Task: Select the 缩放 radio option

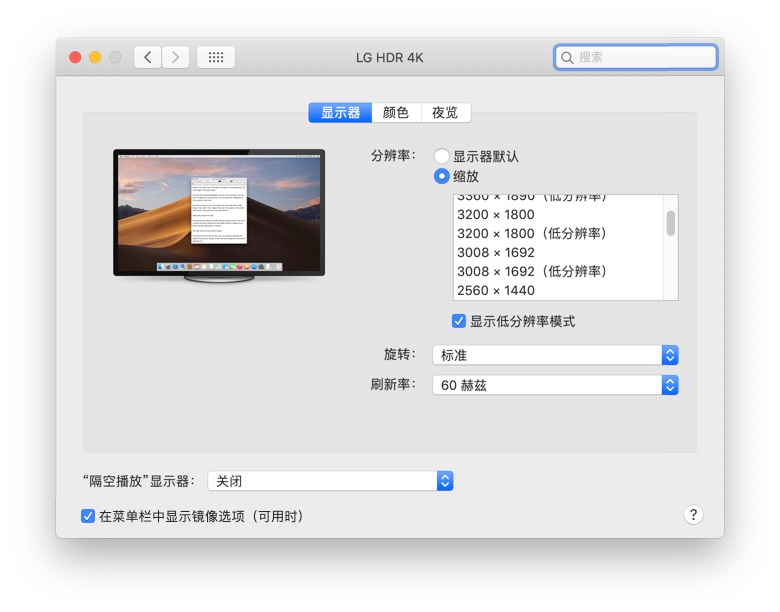Action: [441, 176]
